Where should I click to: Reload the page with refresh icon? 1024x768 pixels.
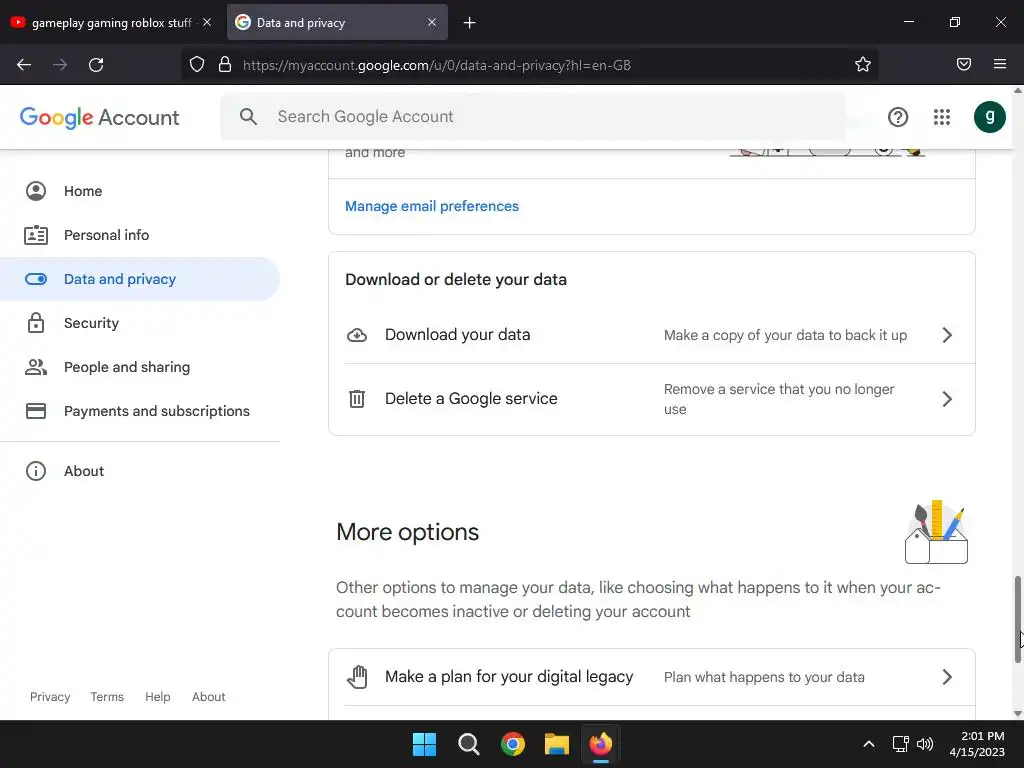coord(96,65)
